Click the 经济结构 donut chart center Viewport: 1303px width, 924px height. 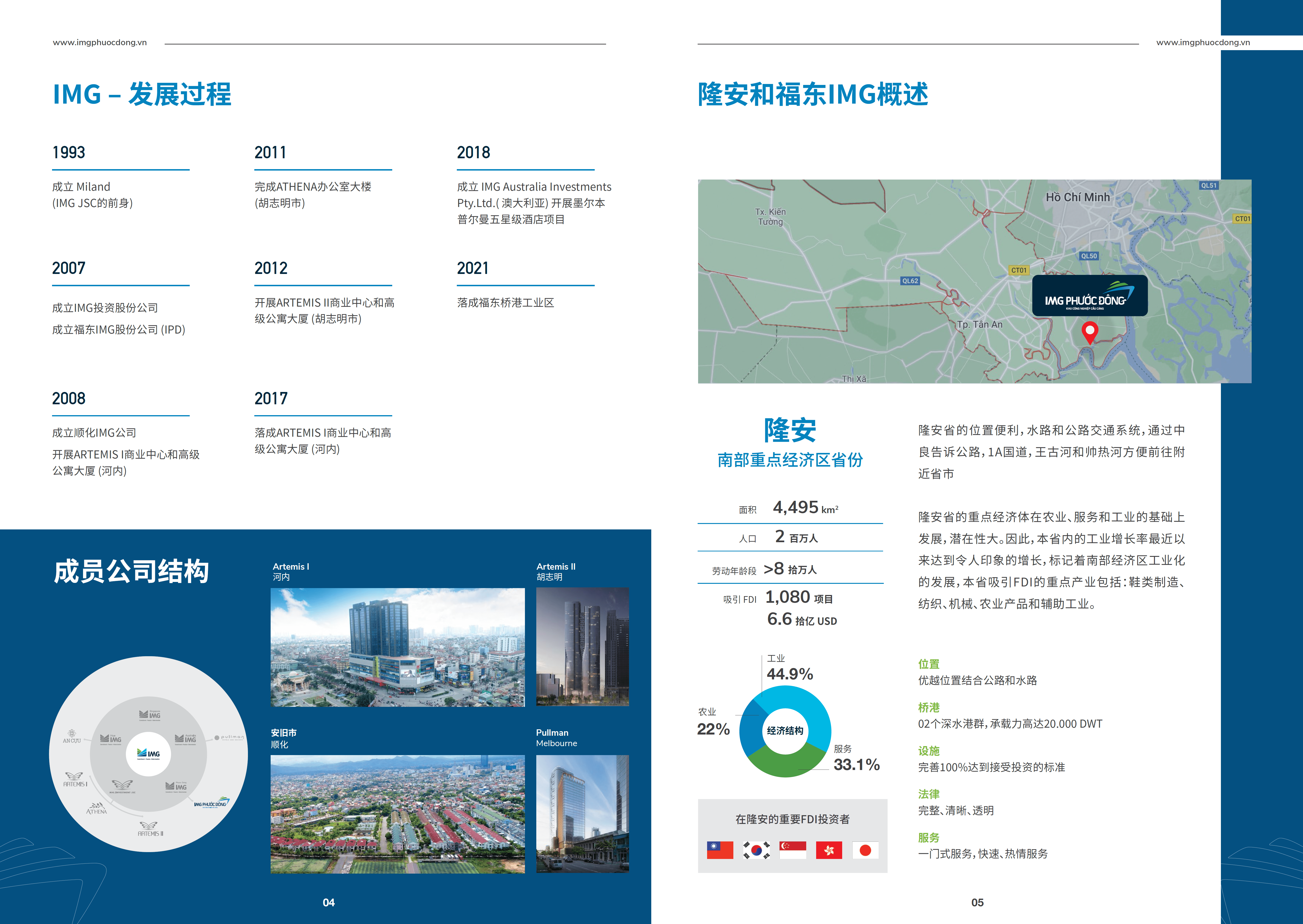785,731
